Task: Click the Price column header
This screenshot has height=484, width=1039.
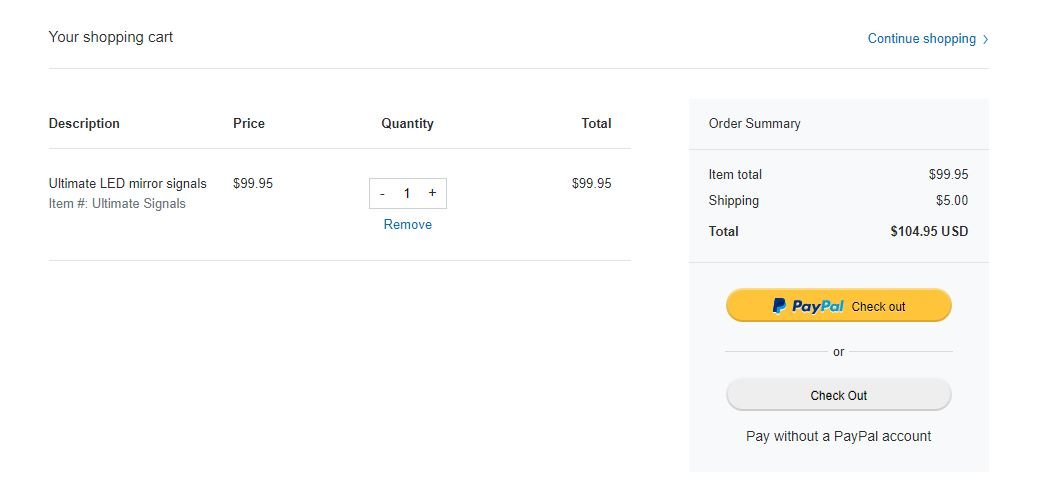Action: [x=249, y=123]
